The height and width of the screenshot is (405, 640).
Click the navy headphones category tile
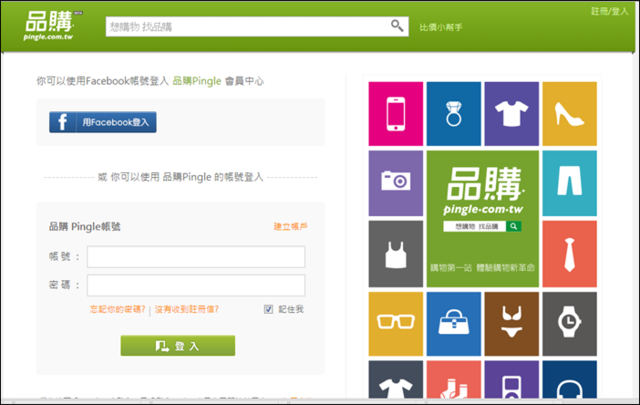569,379
